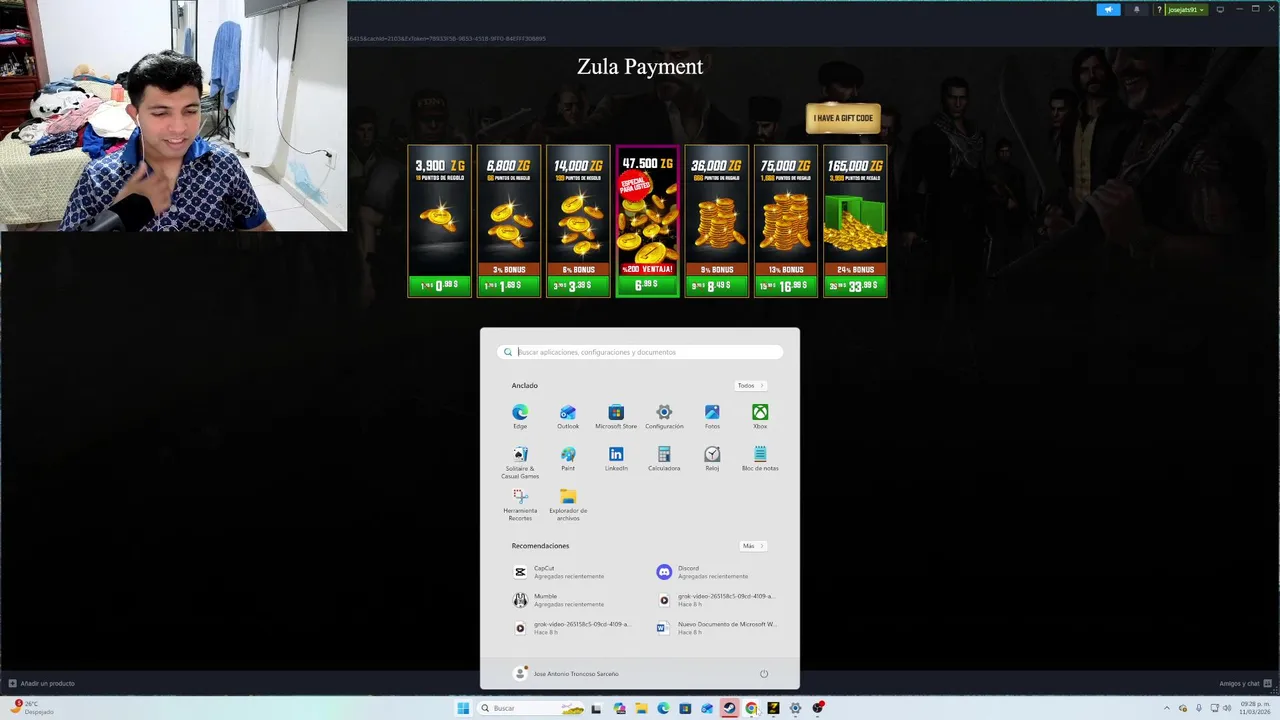
Task: Open Chrome from the taskbar
Action: tap(751, 708)
